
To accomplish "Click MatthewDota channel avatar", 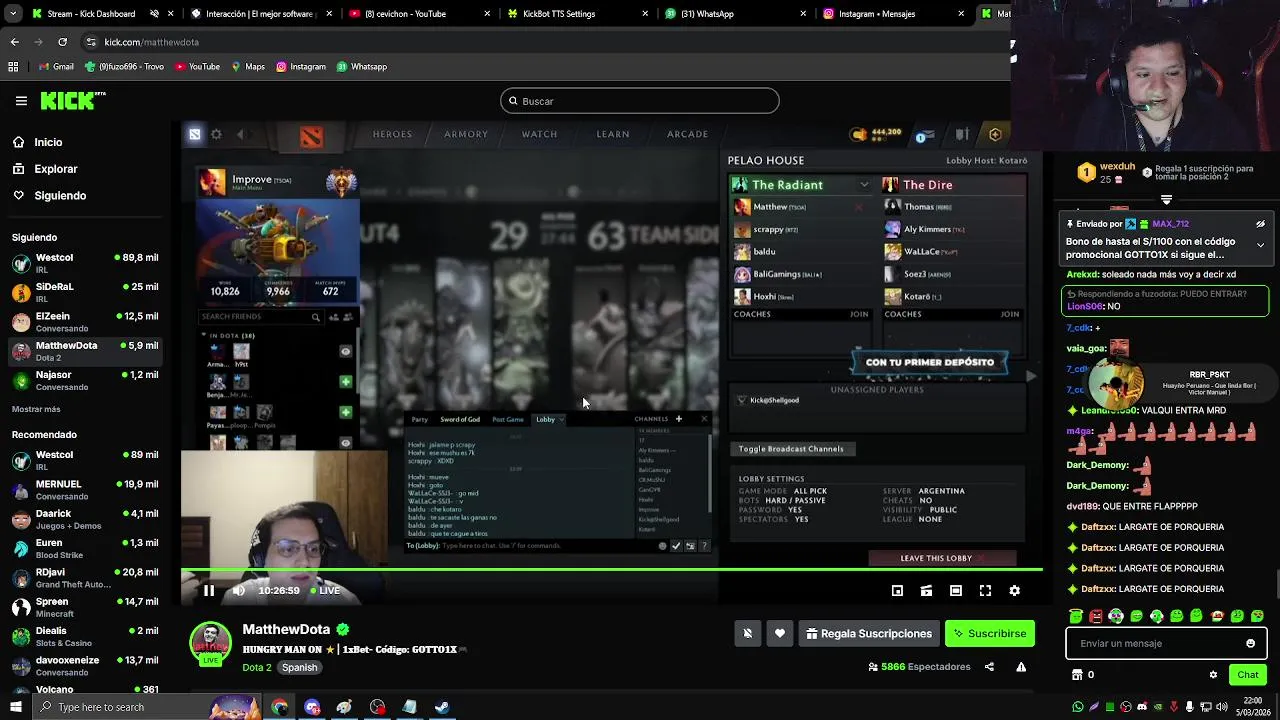I will click(210, 642).
